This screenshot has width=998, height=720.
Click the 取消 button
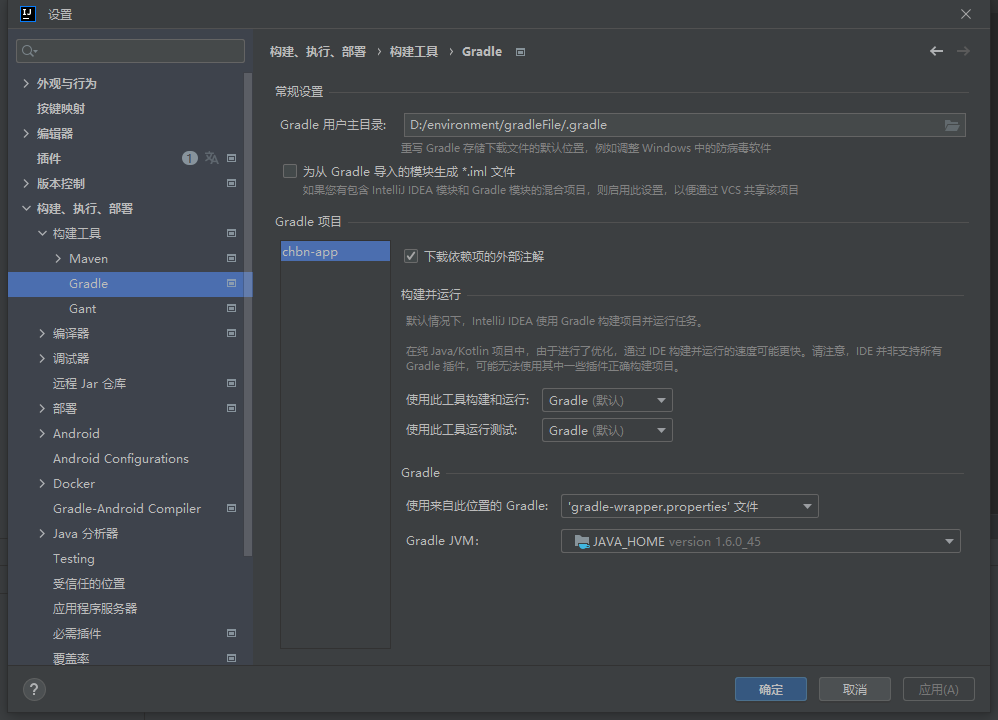[x=854, y=688]
